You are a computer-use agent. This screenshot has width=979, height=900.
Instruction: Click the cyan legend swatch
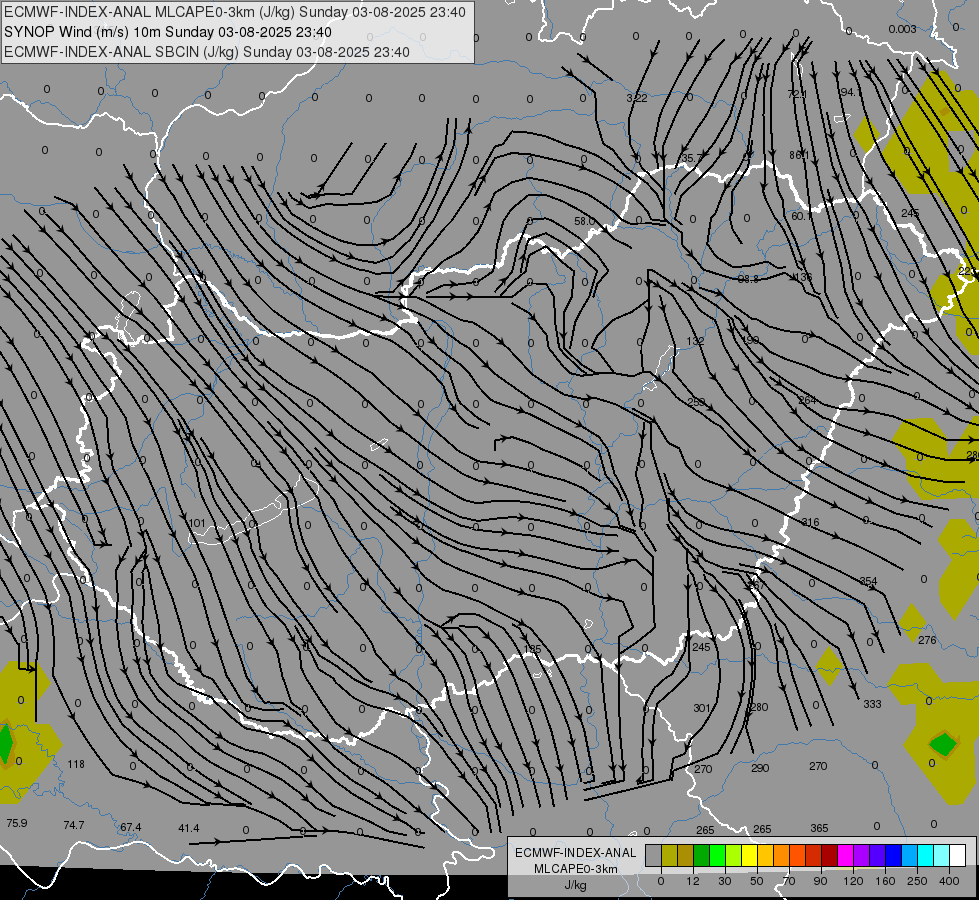pyautogui.click(x=926, y=856)
